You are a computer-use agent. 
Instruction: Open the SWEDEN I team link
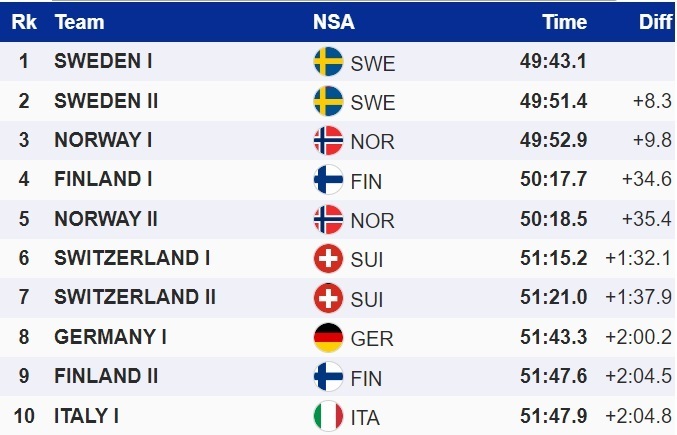pyautogui.click(x=103, y=61)
